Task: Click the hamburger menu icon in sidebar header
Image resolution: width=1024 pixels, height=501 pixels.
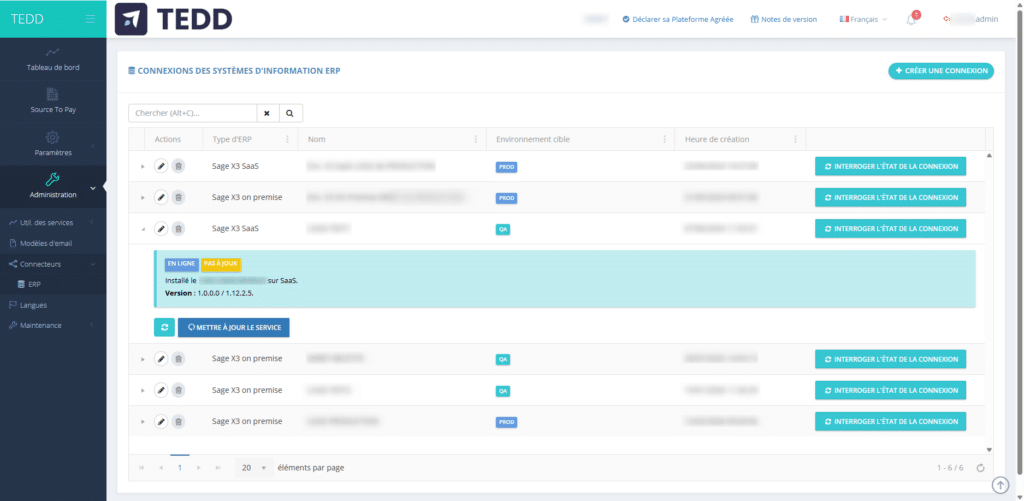Action: pos(90,19)
